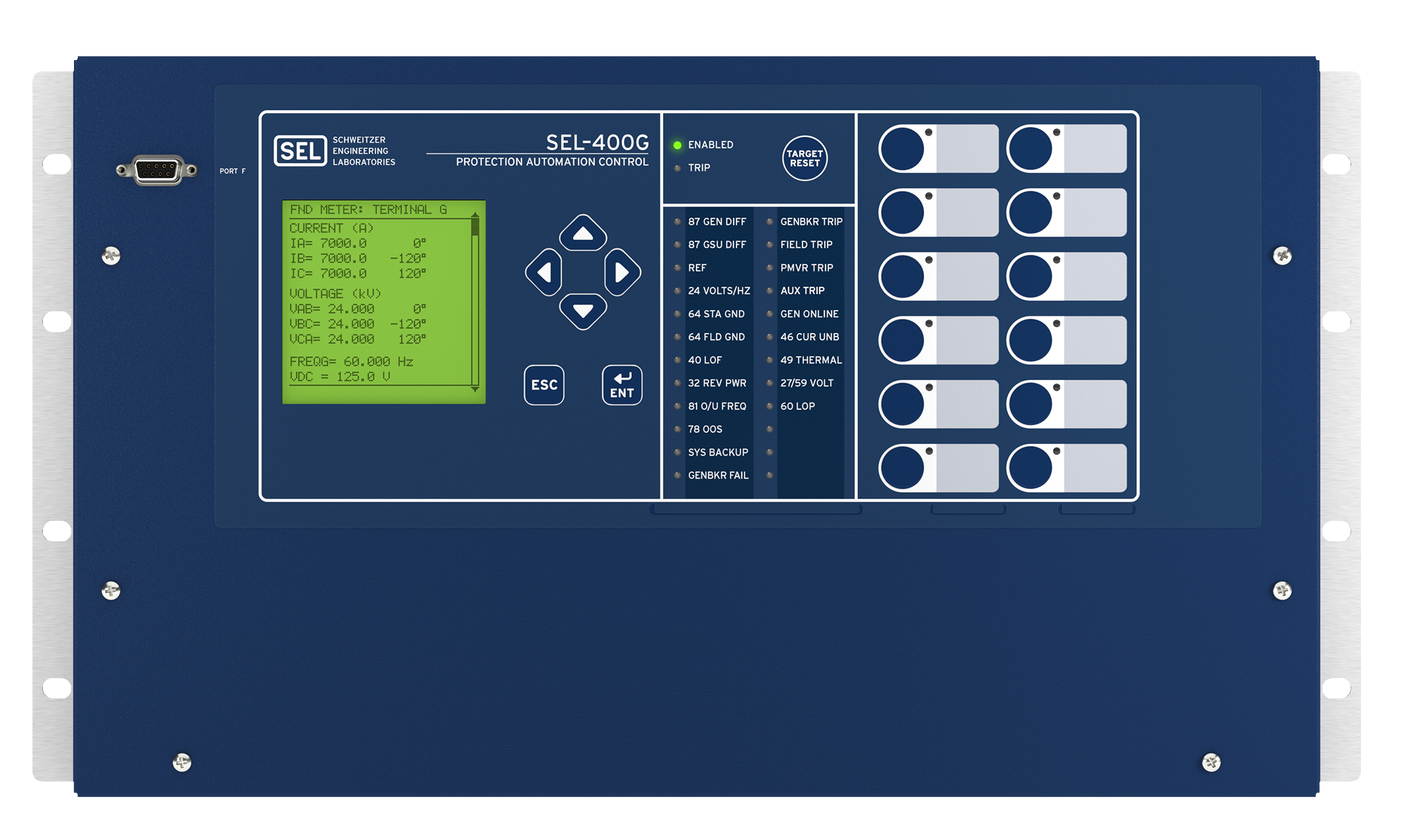Screen dimensions: 1408x840
Task: Click the 87 GSU DIFF target LED
Action: pyautogui.click(x=678, y=245)
